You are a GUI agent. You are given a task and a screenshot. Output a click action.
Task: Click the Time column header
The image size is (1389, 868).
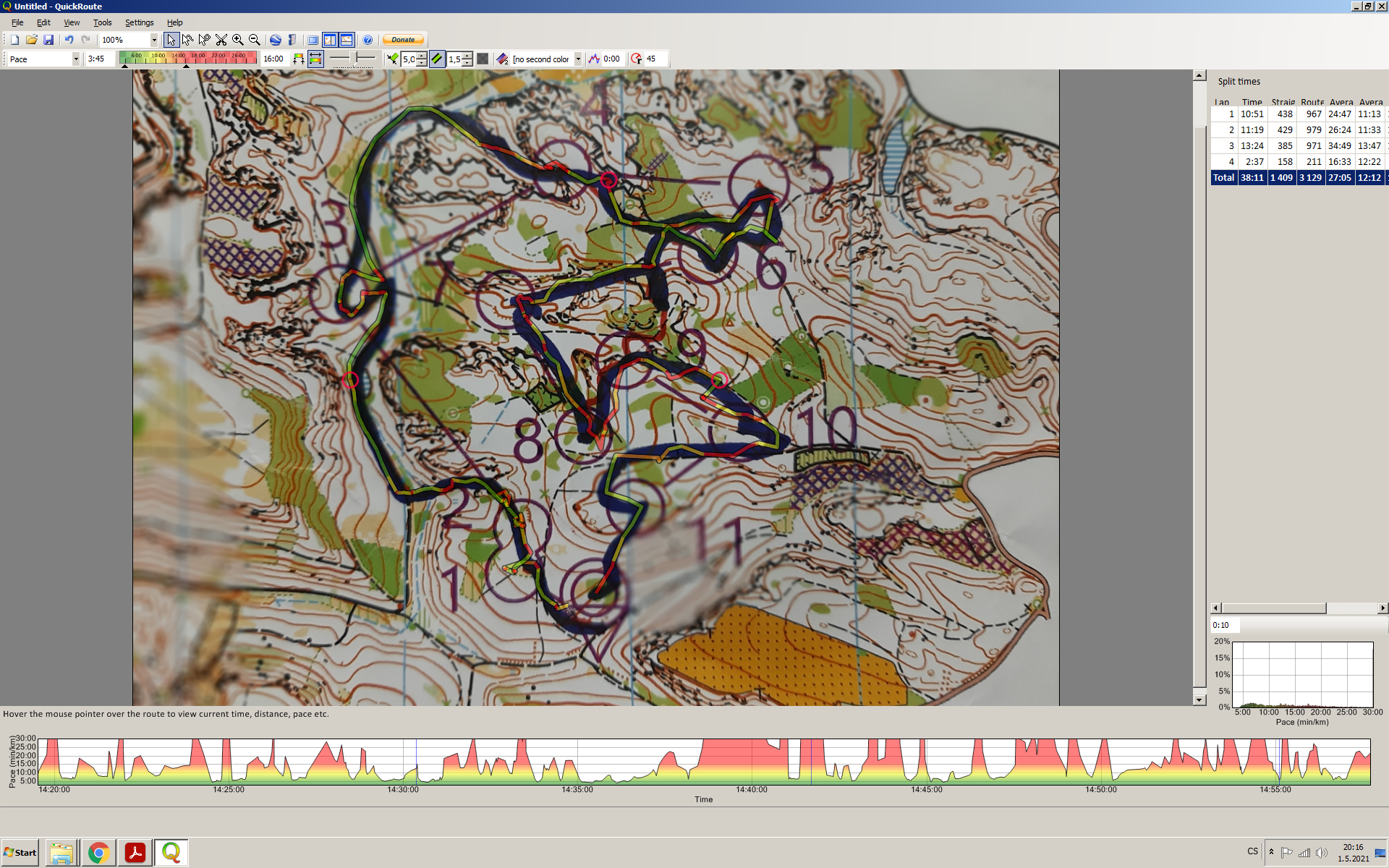click(1252, 102)
